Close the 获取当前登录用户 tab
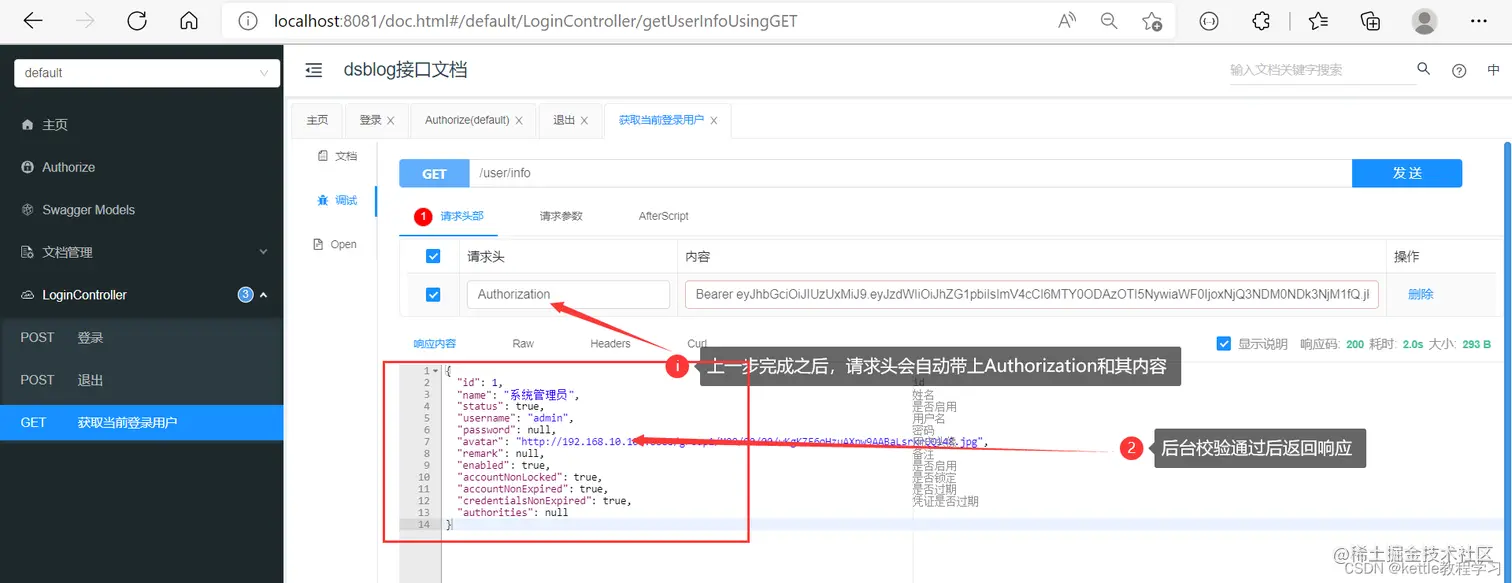This screenshot has width=1512, height=583. 713,120
